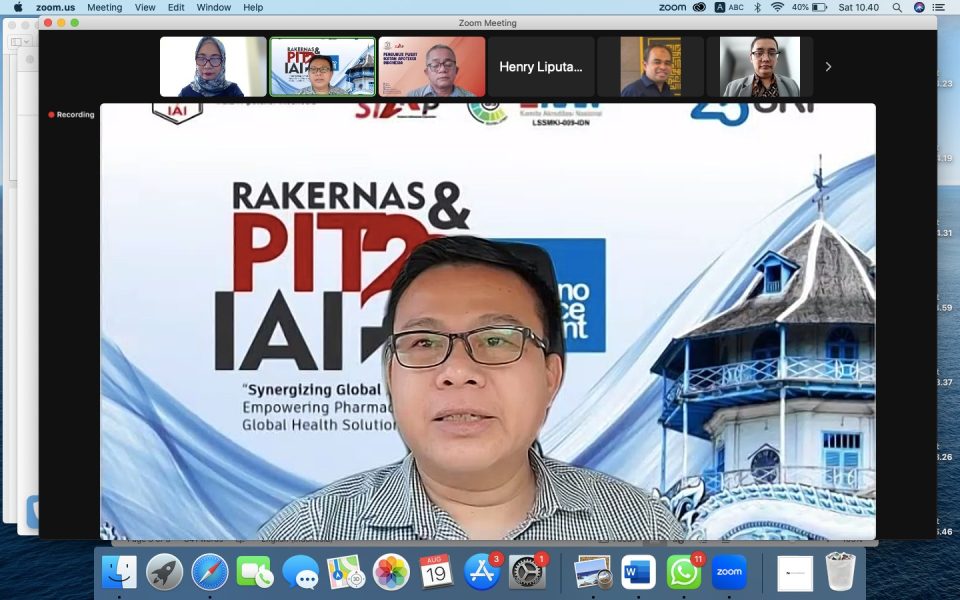Open the Wi-Fi status menu
960x600 pixels.
click(x=777, y=7)
